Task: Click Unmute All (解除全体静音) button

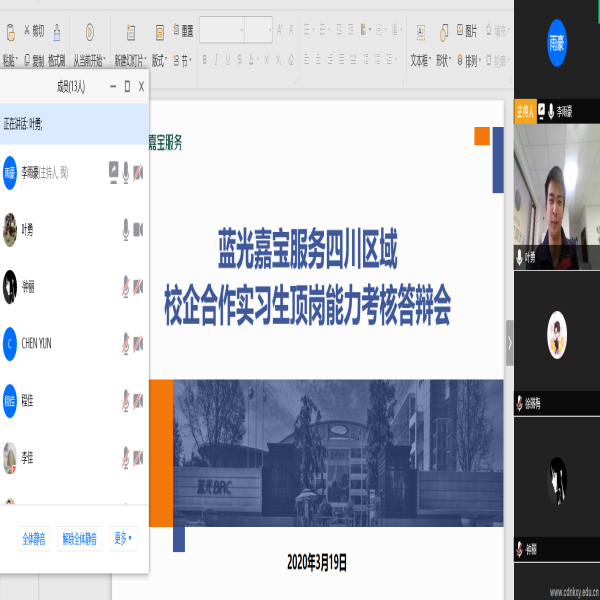Action: pyautogui.click(x=80, y=538)
